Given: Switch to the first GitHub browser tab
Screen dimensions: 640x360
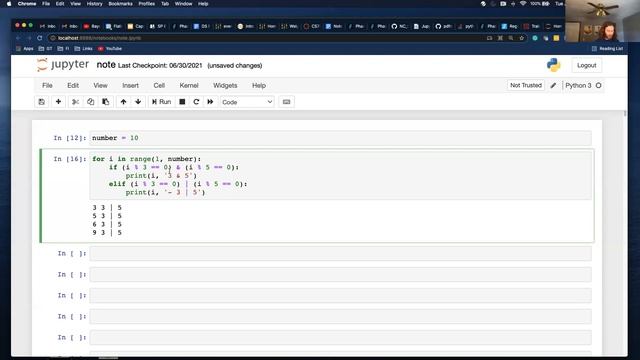Looking at the screenshot, I should pyautogui.click(x=399, y=26).
